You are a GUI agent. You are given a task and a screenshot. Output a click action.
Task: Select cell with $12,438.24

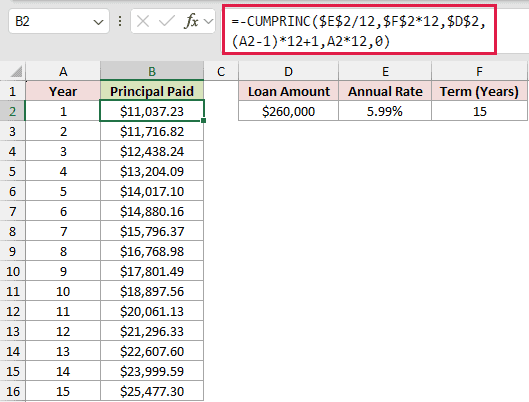pyautogui.click(x=152, y=151)
